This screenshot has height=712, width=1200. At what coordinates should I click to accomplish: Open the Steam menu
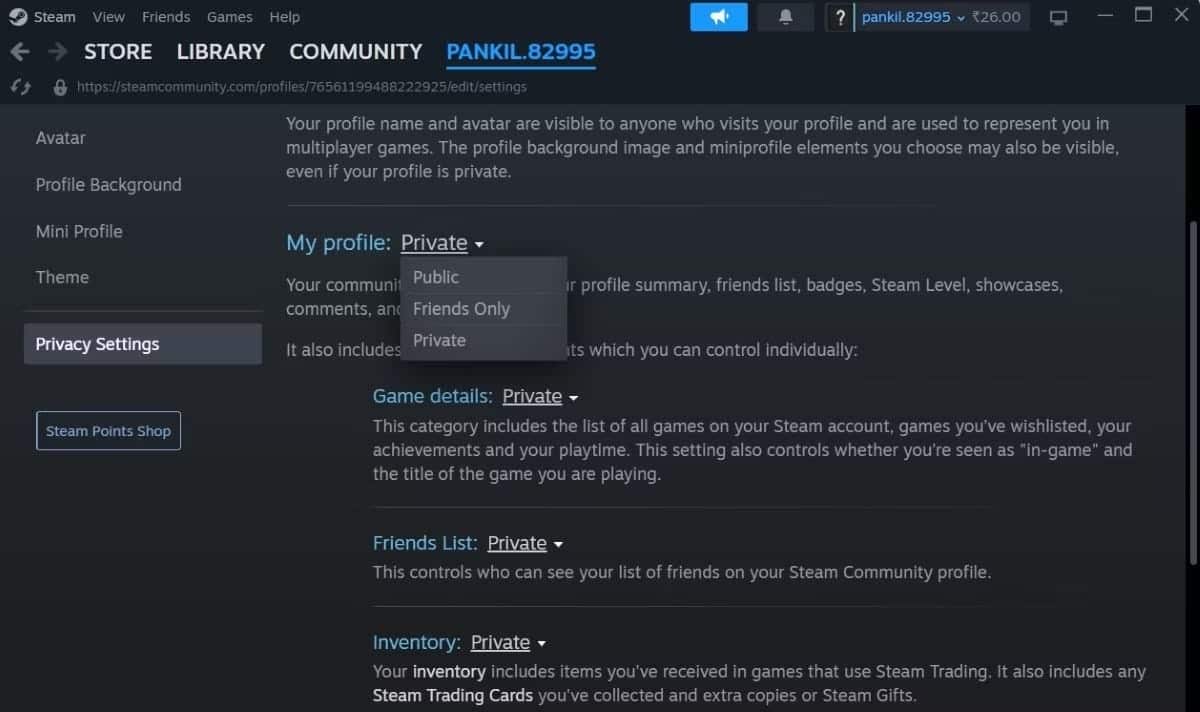tap(55, 17)
